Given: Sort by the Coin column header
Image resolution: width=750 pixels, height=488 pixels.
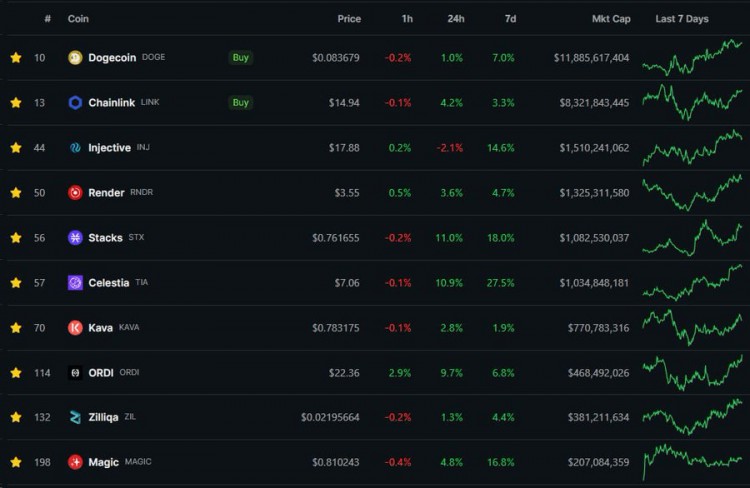Looking at the screenshot, I should click(78, 19).
